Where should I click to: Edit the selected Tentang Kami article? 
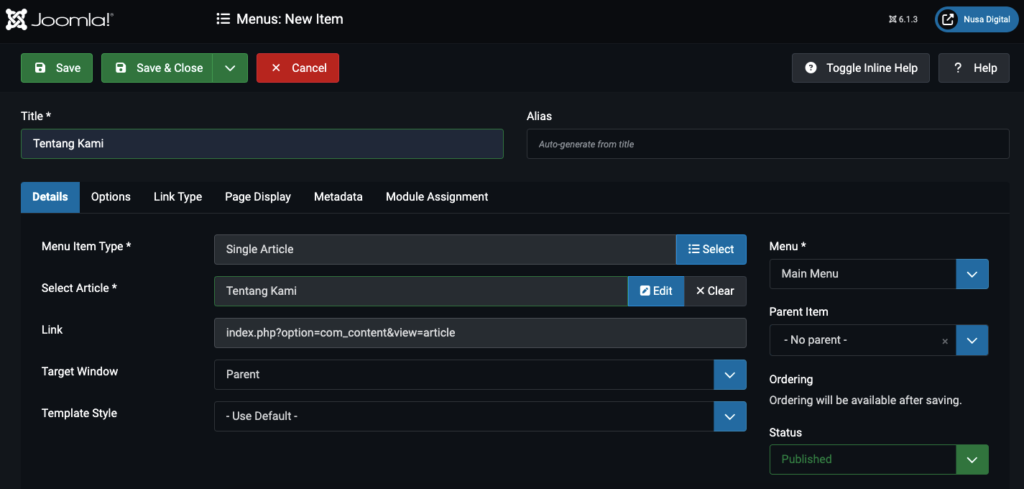point(656,291)
